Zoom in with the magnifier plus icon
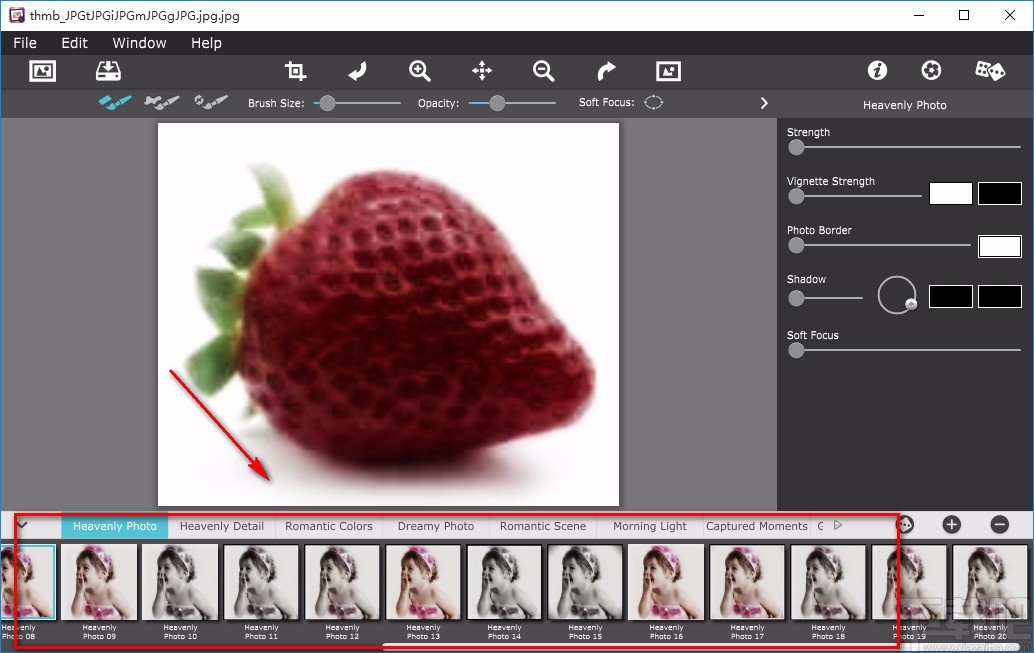This screenshot has height=653, width=1034. 420,71
